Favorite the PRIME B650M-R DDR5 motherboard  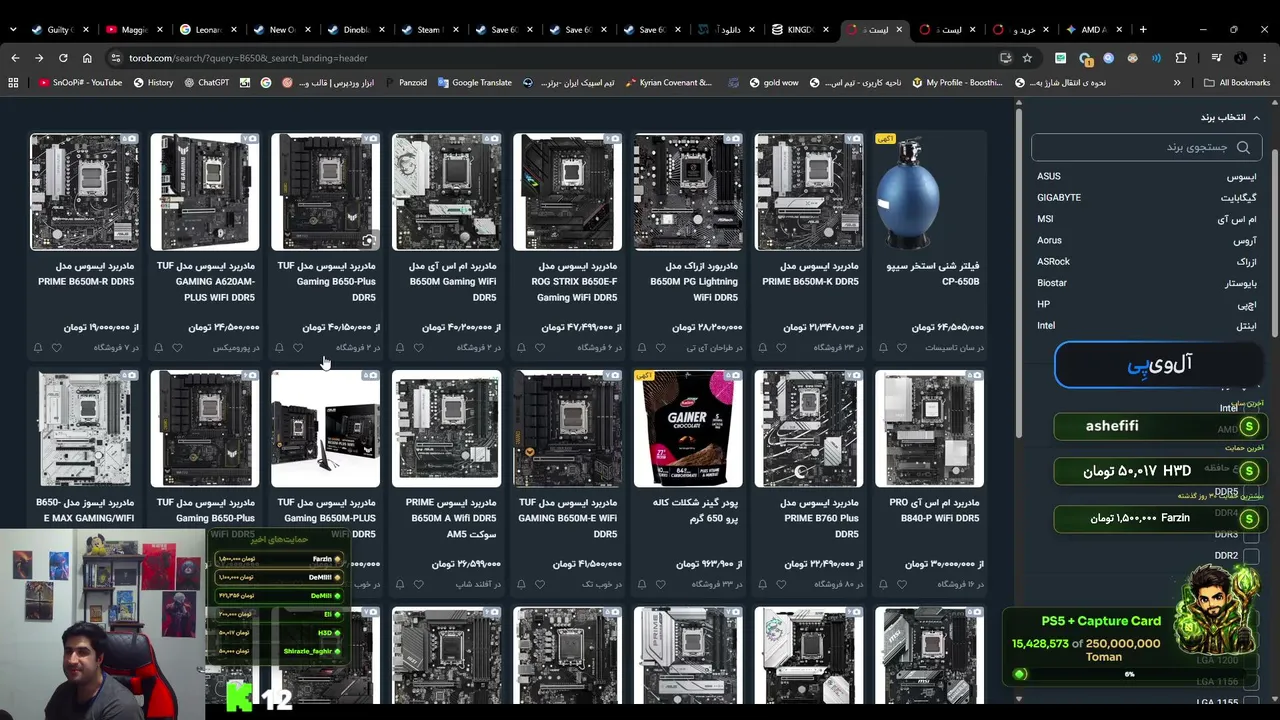[x=56, y=348]
